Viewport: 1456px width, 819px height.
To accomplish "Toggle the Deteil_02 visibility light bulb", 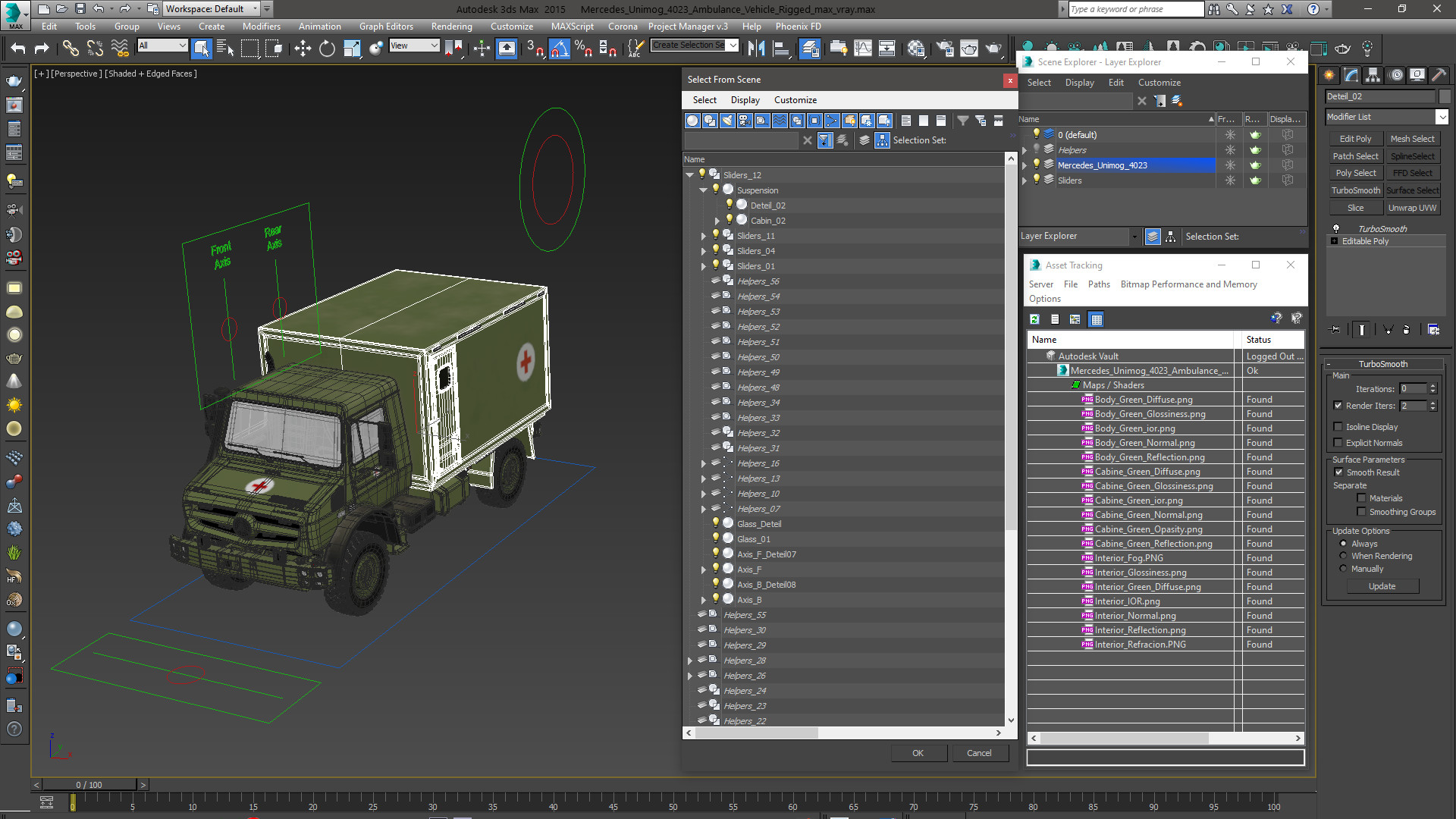I will click(x=729, y=205).
